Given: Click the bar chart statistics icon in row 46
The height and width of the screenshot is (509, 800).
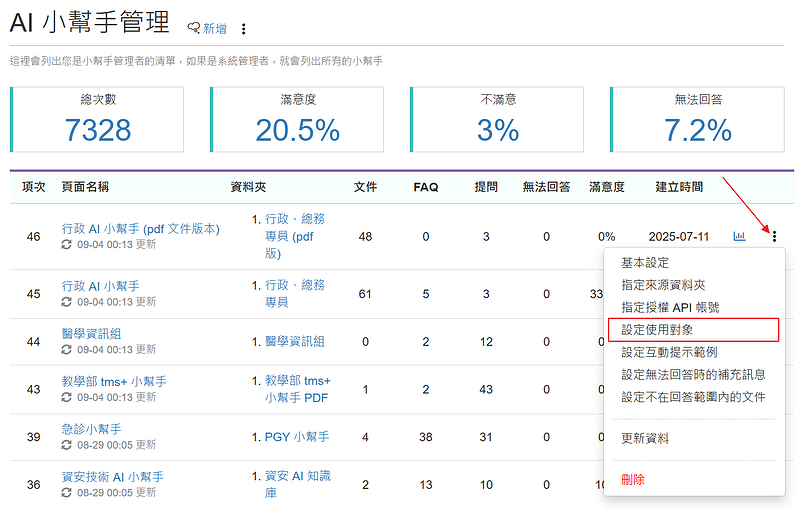Looking at the screenshot, I should click(740, 237).
